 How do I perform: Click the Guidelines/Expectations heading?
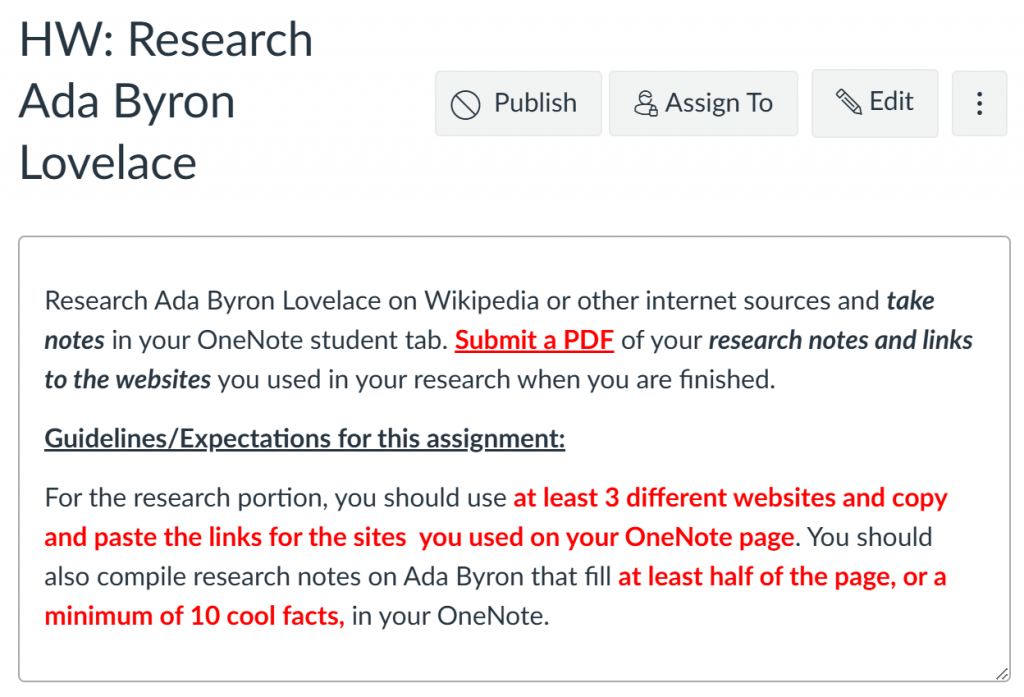pos(304,438)
